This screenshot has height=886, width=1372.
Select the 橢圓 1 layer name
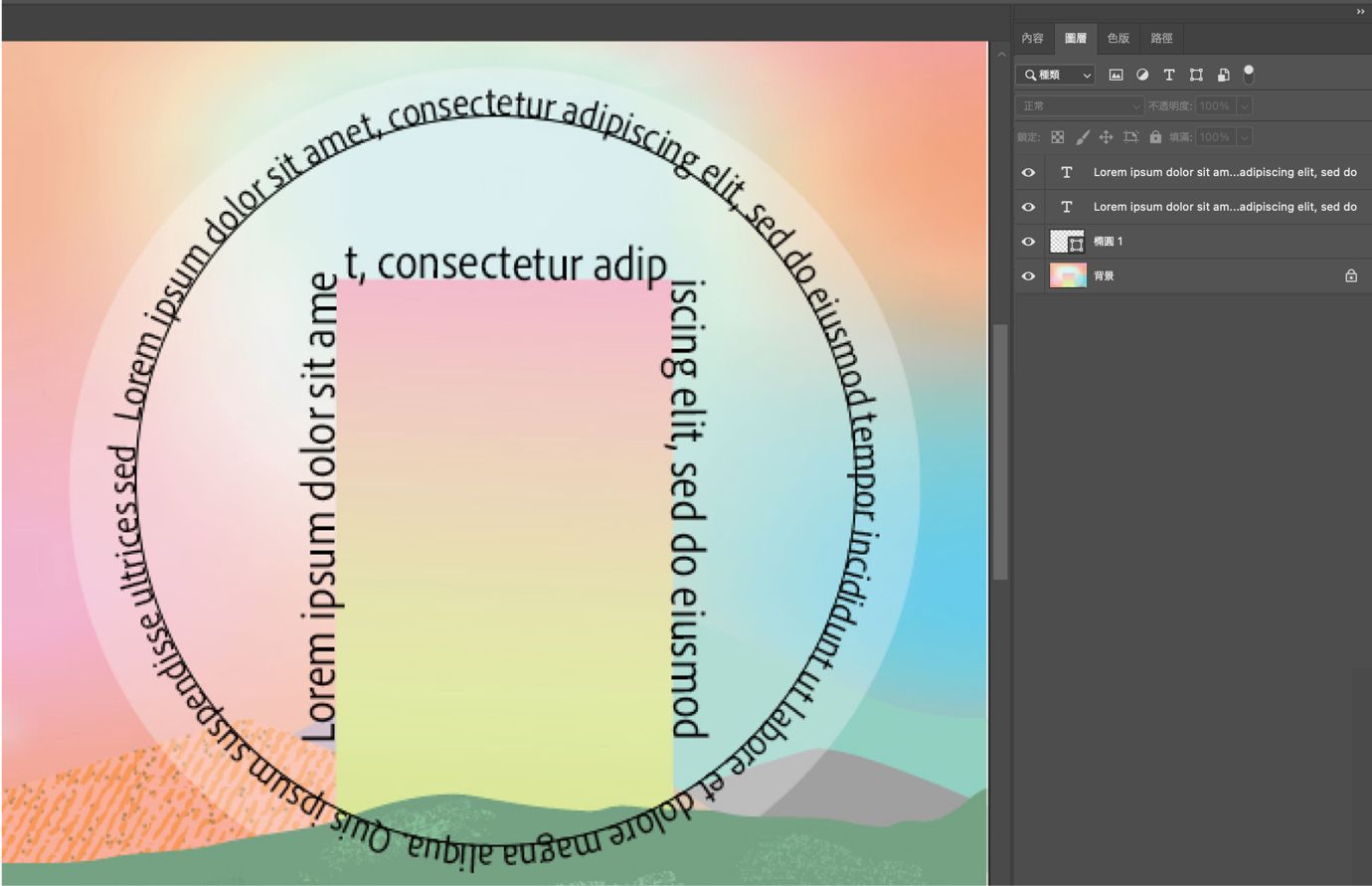[x=1109, y=242]
